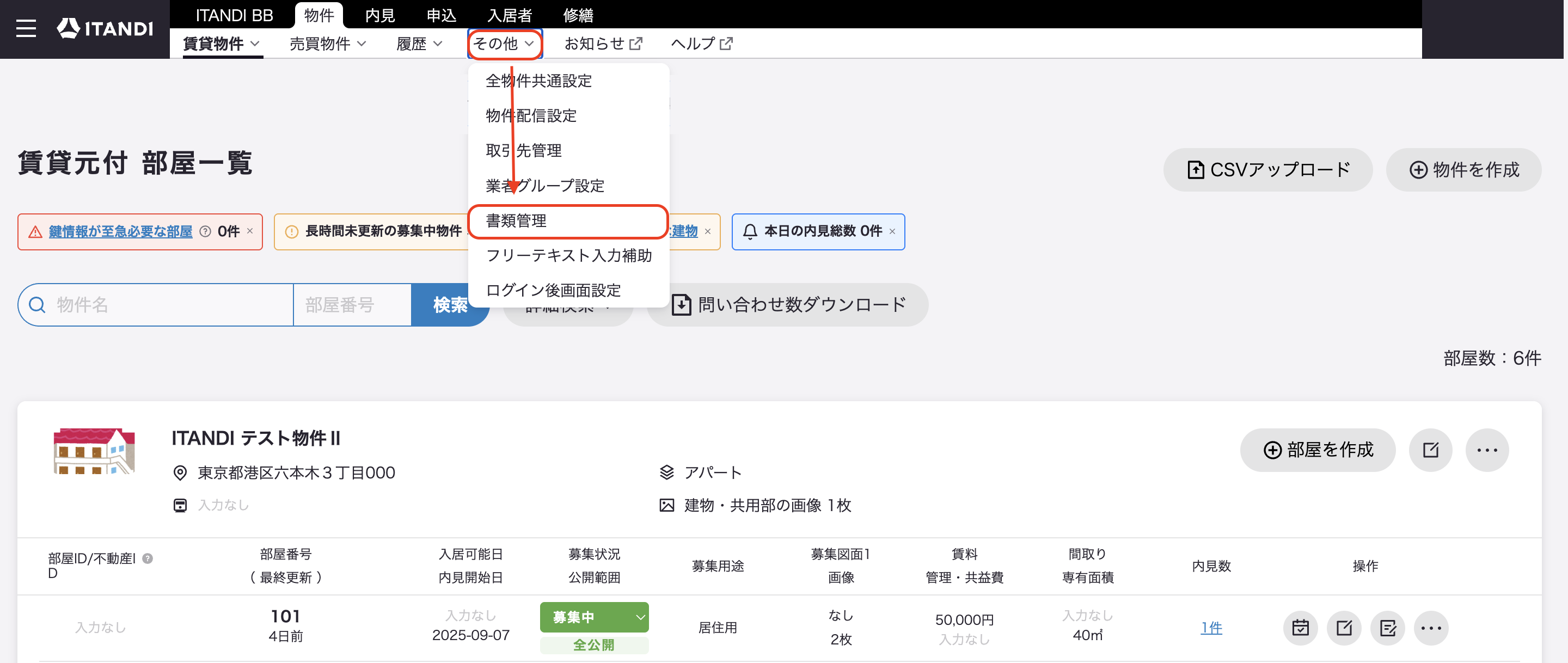Click the 検索 search button
The image size is (1568, 663).
click(450, 305)
